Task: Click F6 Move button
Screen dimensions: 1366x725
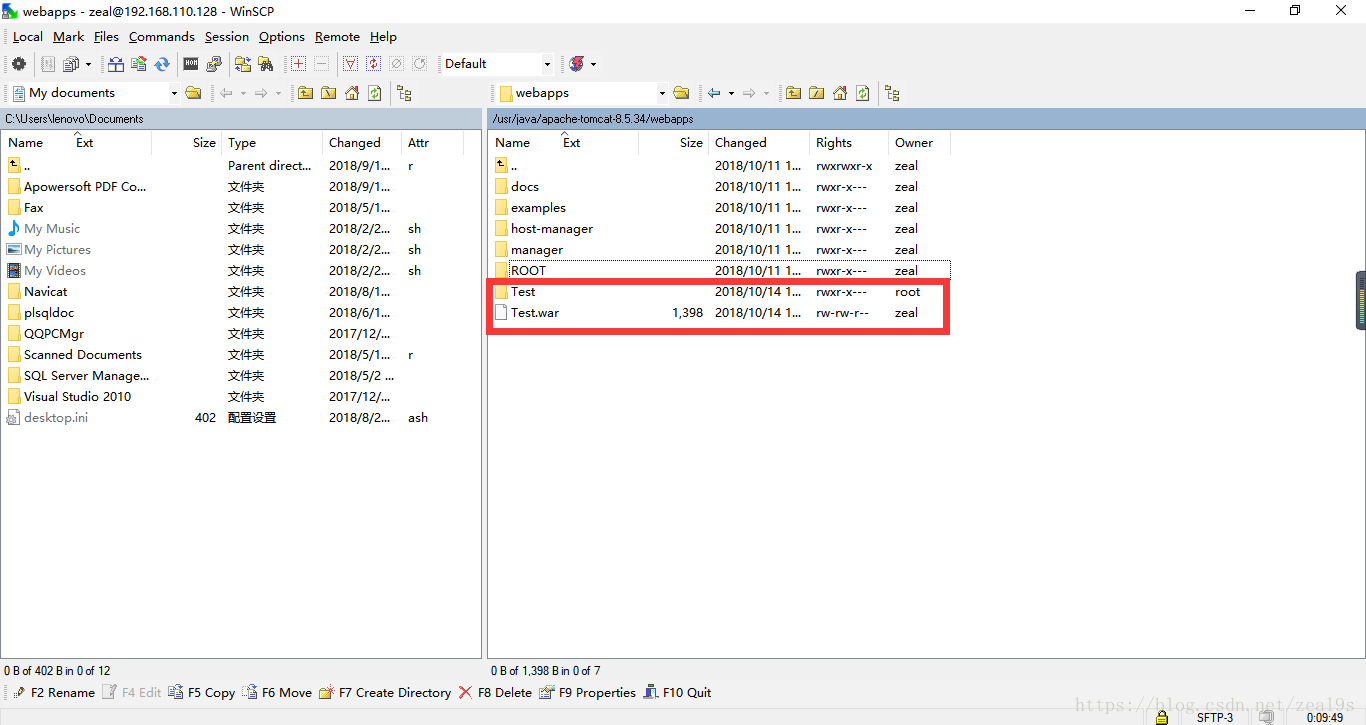Action: tap(277, 692)
